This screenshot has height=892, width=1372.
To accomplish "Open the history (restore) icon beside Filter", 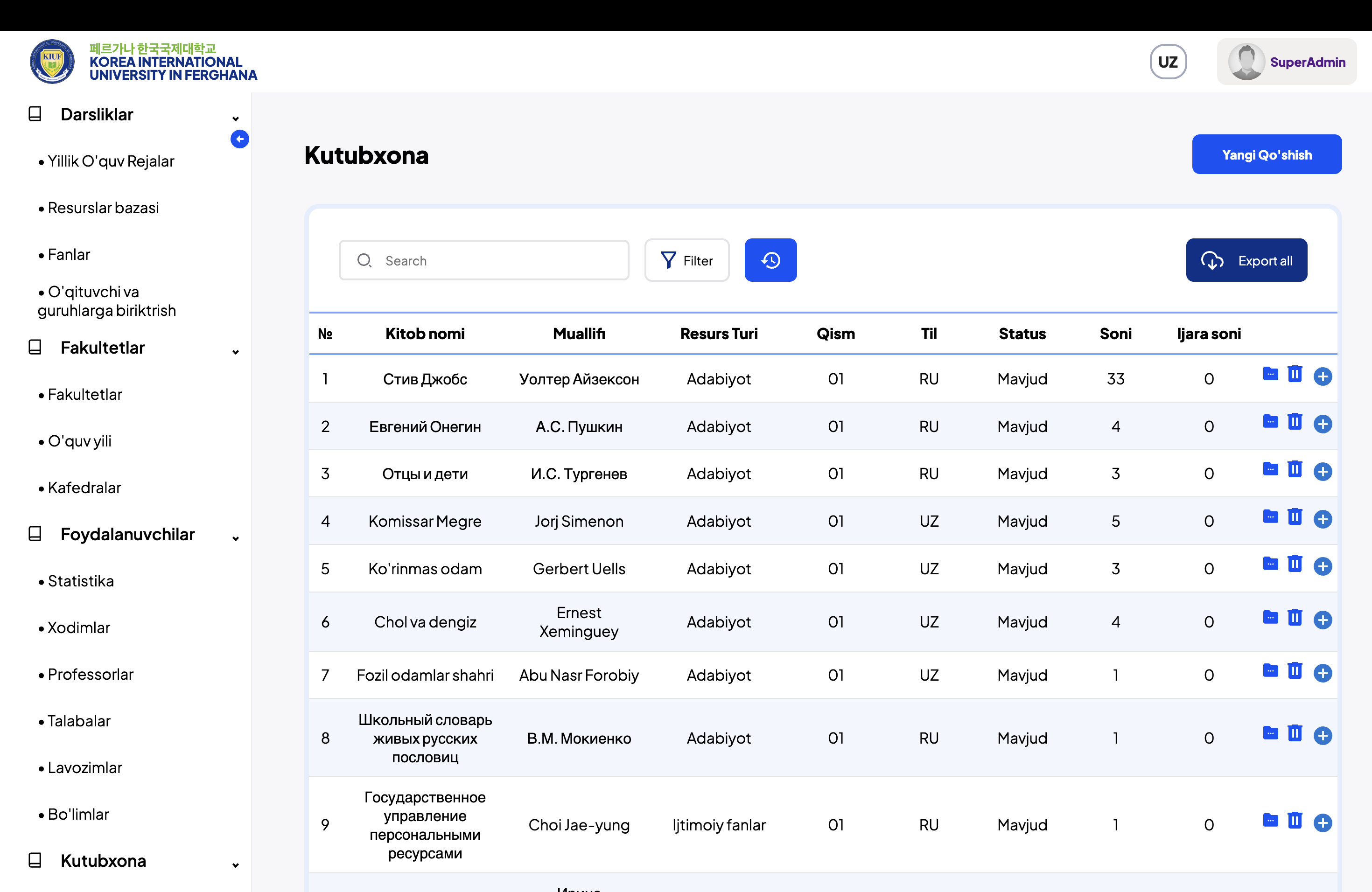I will tap(770, 260).
